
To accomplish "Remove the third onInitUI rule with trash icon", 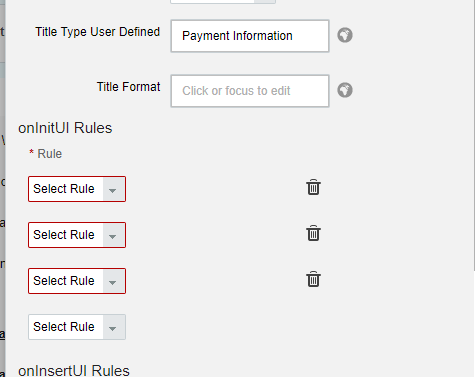I will (313, 279).
